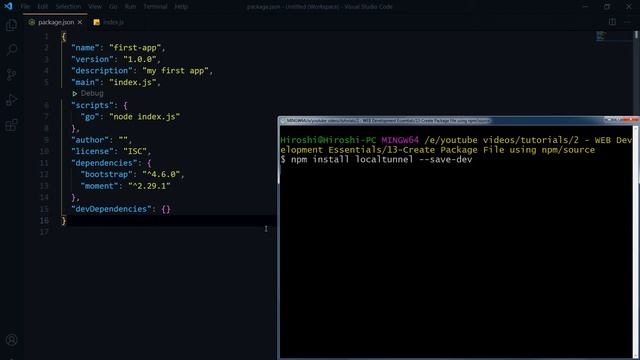
Task: Click the "1.0.0" version value
Action: pos(140,59)
